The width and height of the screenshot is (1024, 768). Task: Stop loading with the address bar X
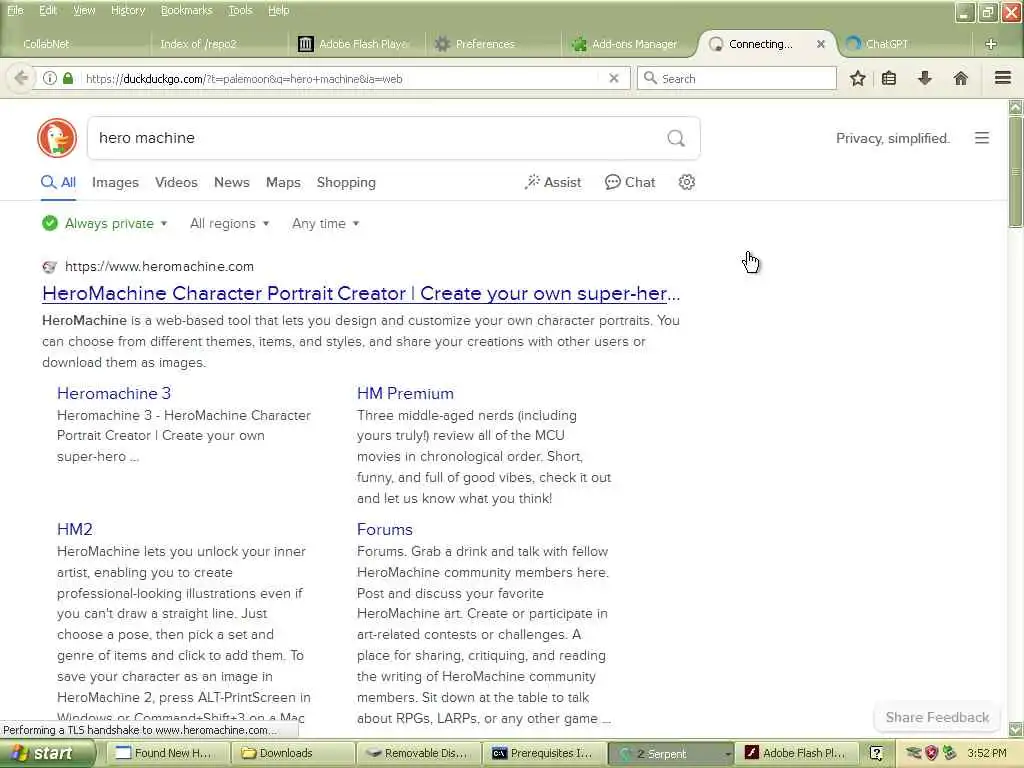pos(614,78)
